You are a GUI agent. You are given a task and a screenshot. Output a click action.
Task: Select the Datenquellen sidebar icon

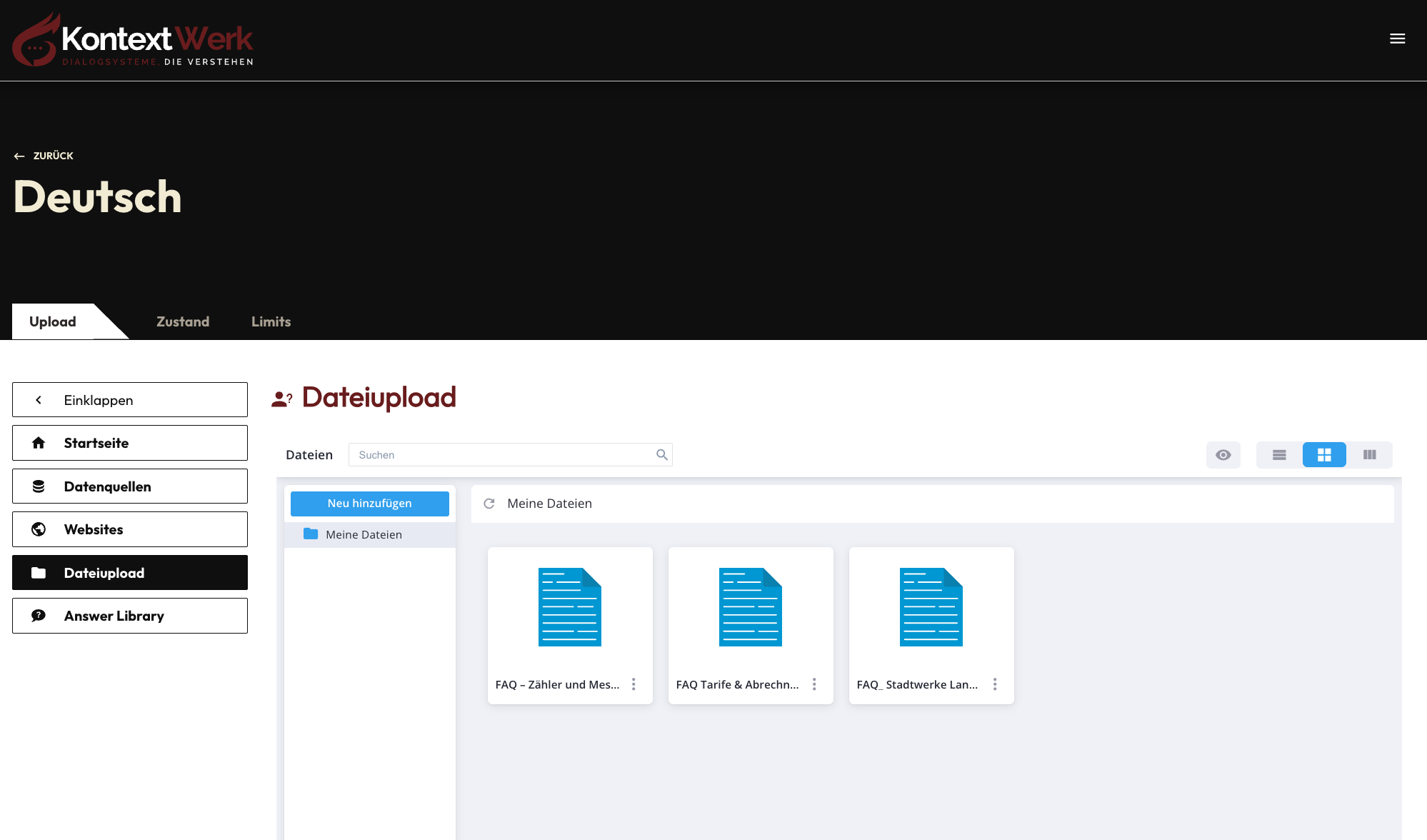click(39, 486)
